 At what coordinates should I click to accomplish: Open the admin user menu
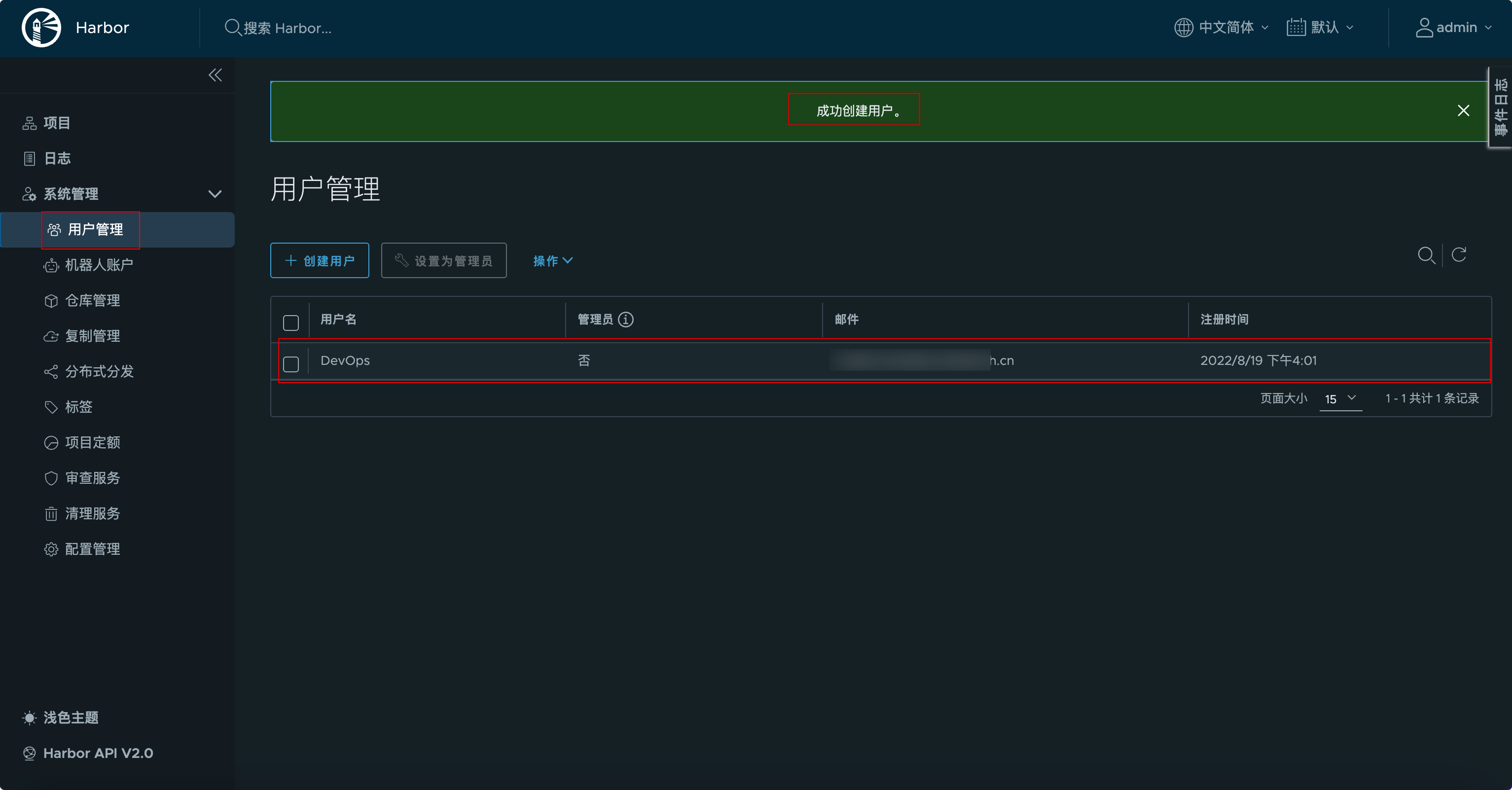click(1453, 28)
